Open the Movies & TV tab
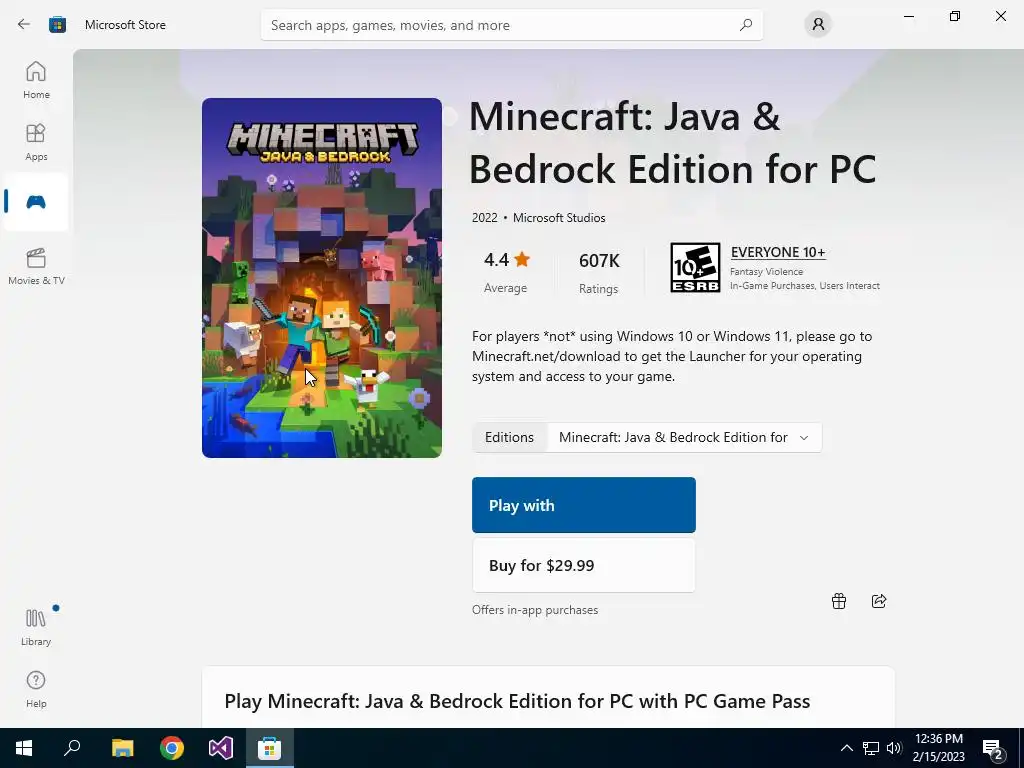The width and height of the screenshot is (1024, 768). (x=36, y=265)
